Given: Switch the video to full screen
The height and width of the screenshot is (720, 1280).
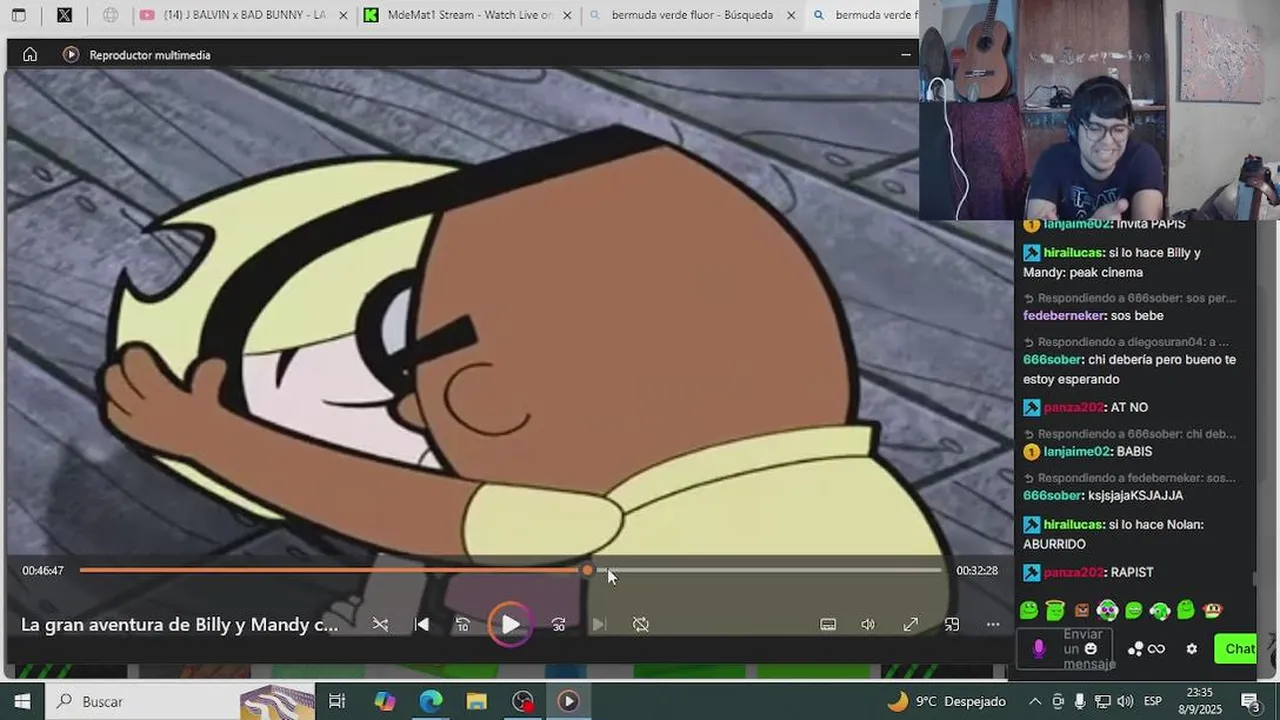Looking at the screenshot, I should click(910, 624).
